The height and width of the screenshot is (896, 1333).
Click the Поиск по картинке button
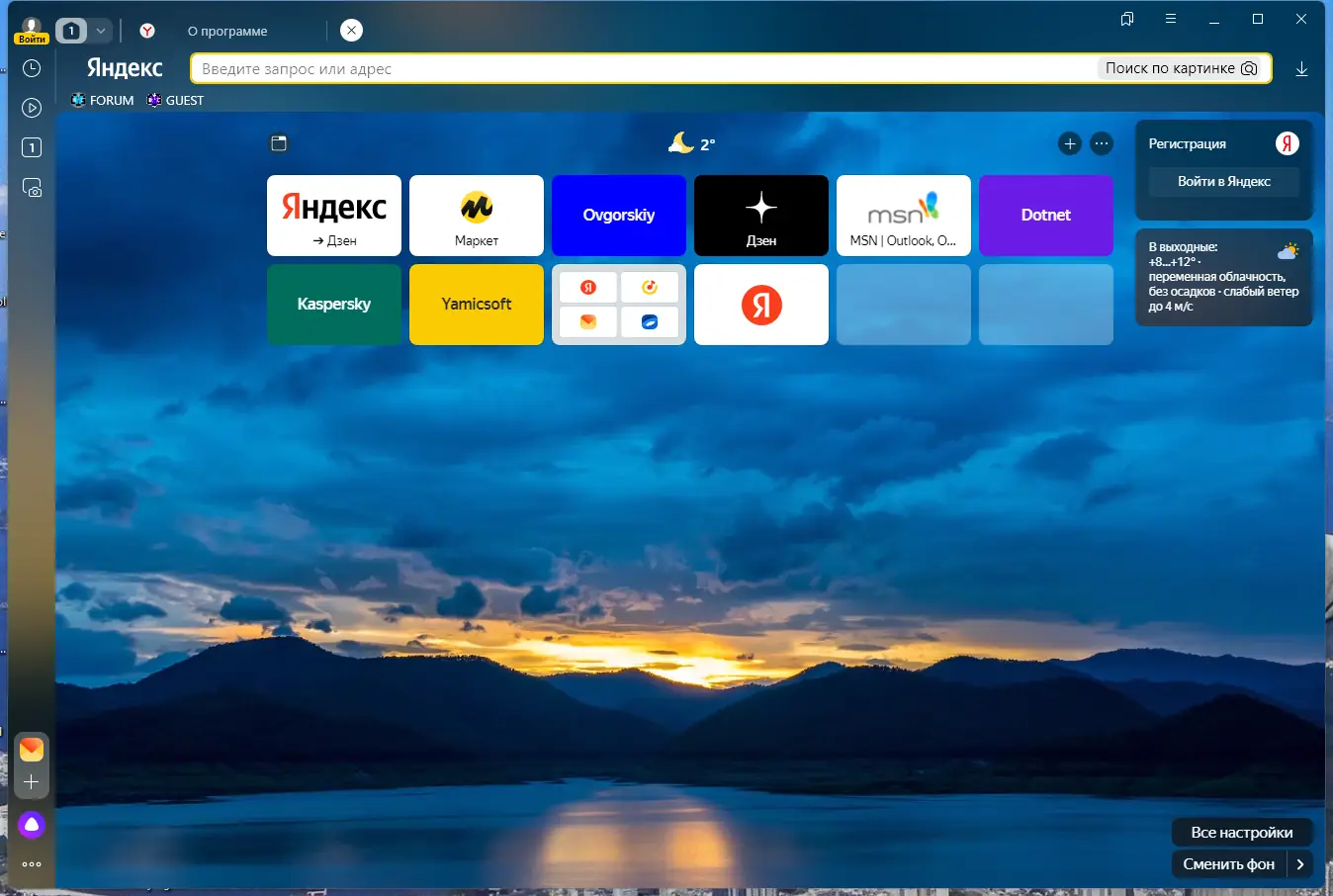click(x=1181, y=68)
